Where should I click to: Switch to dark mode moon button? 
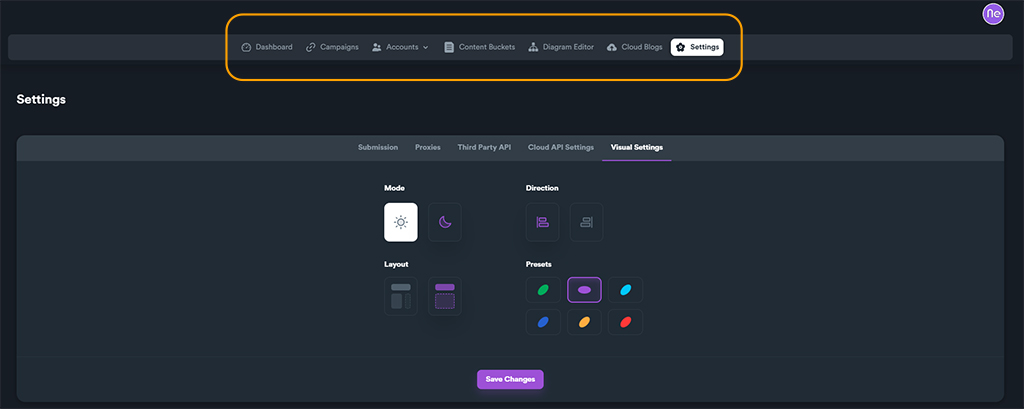[445, 222]
